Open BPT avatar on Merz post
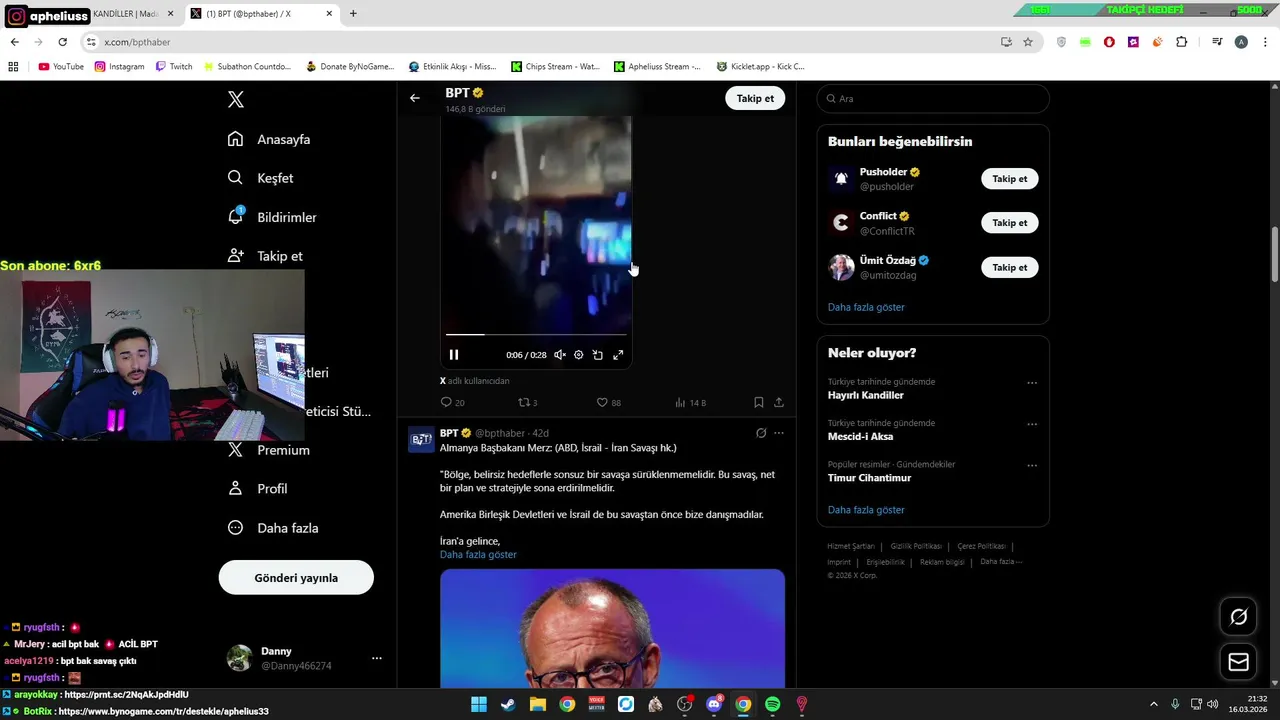Viewport: 1280px width, 720px height. [421, 439]
